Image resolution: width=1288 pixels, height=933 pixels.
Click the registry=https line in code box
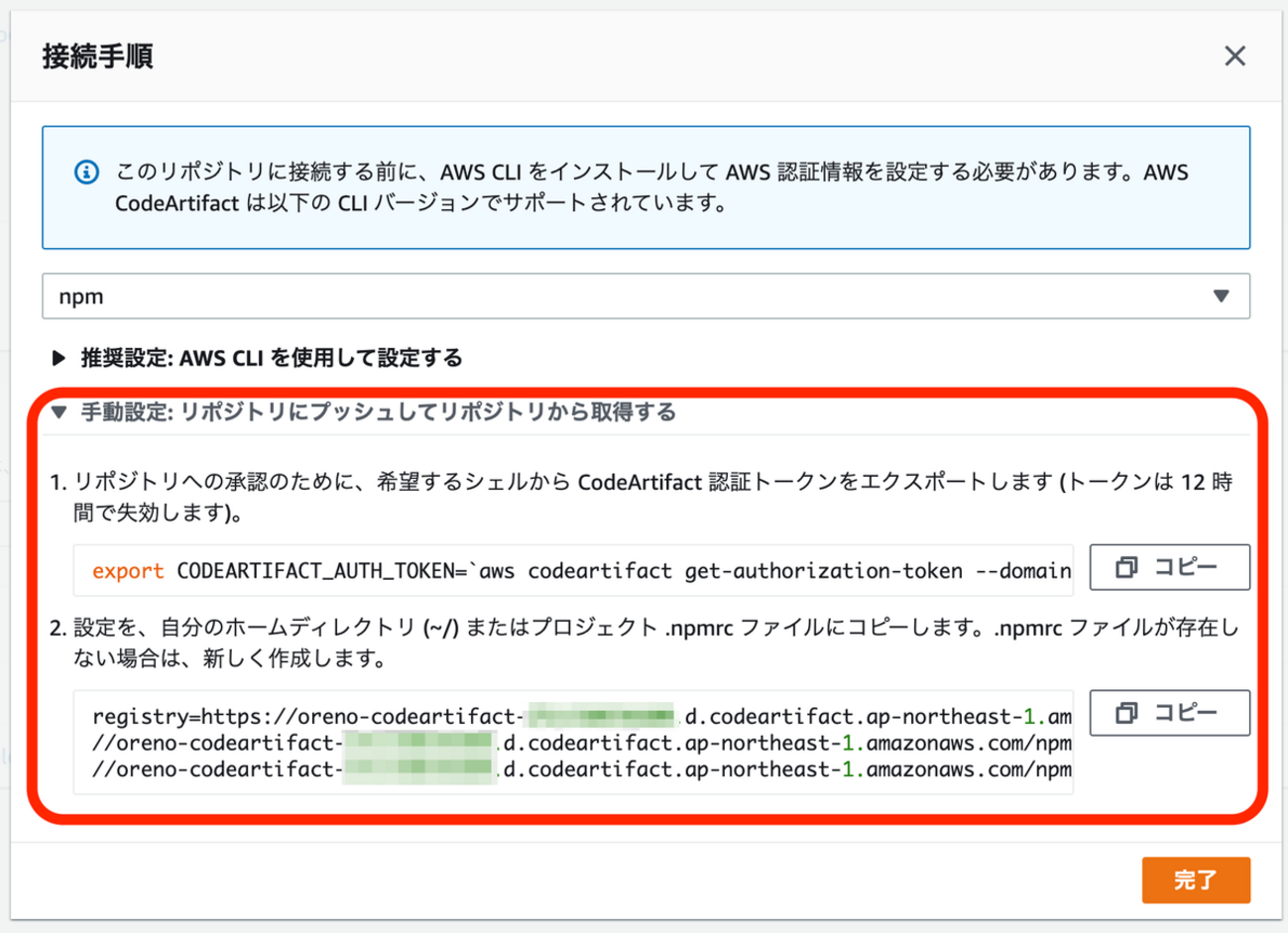(x=582, y=716)
